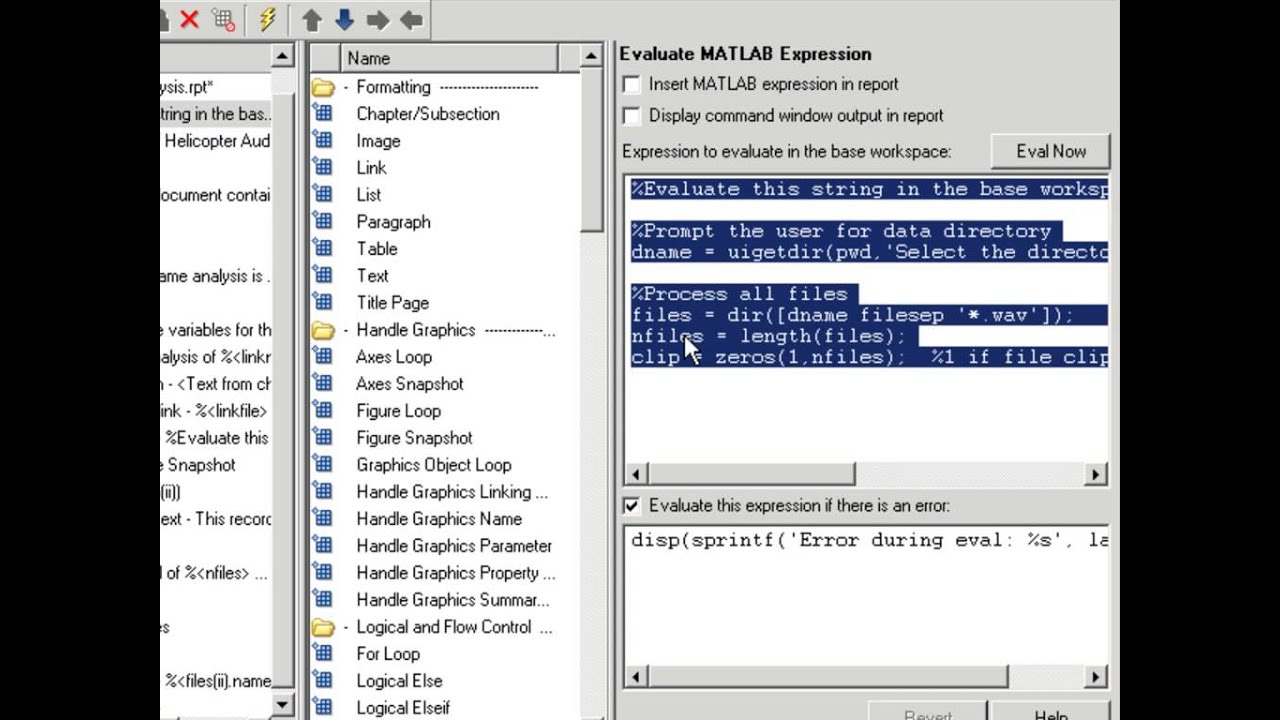The width and height of the screenshot is (1280, 720).
Task: Uncheck Evaluate this expression if there is an error
Action: (x=631, y=506)
